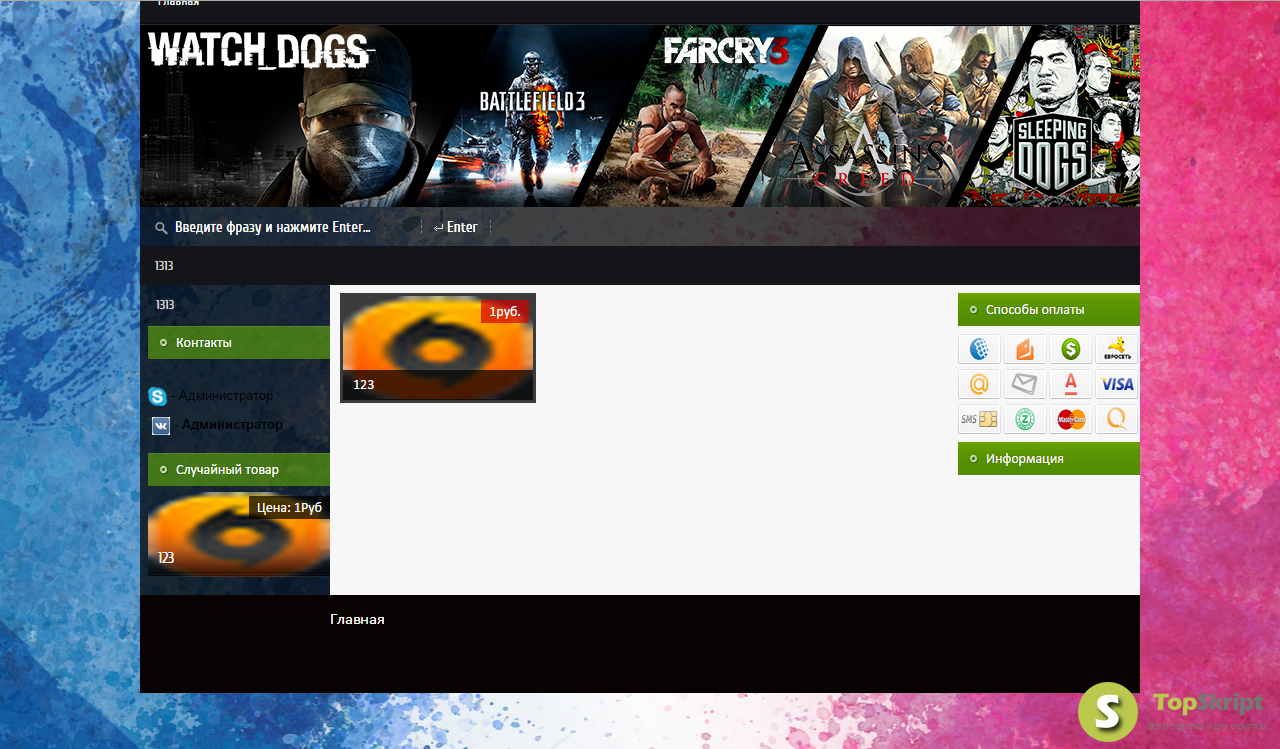Open the VK contact icon
1280x749 pixels.
(x=161, y=426)
